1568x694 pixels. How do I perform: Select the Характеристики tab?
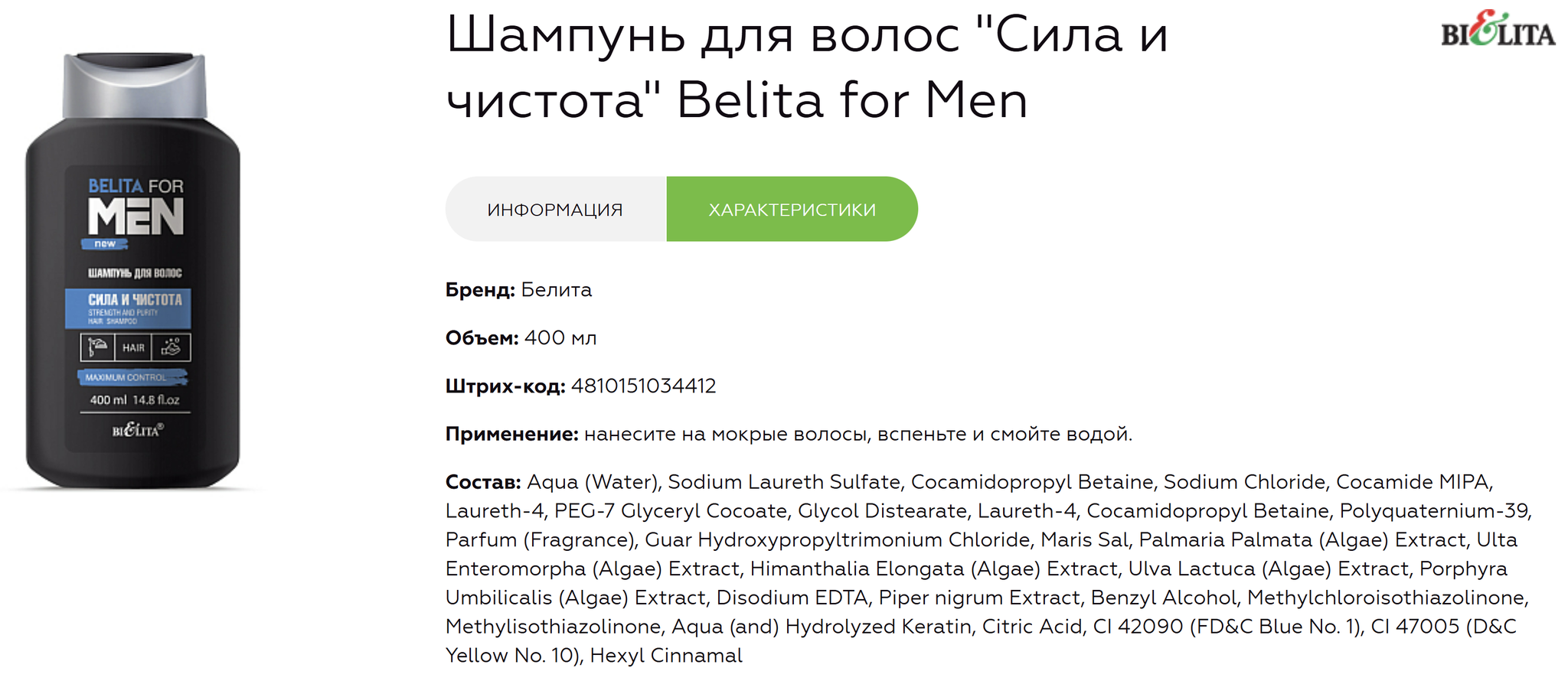(x=792, y=210)
